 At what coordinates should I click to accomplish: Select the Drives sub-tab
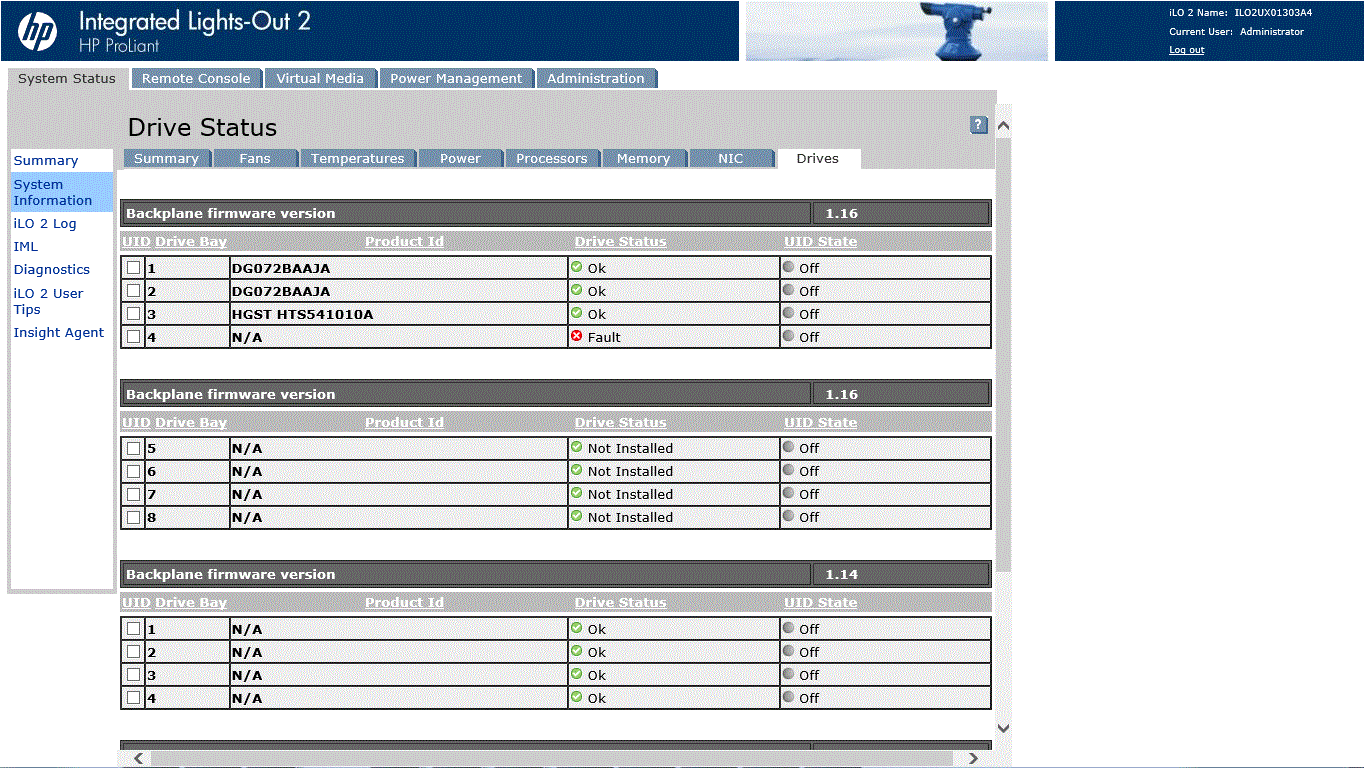pos(818,158)
